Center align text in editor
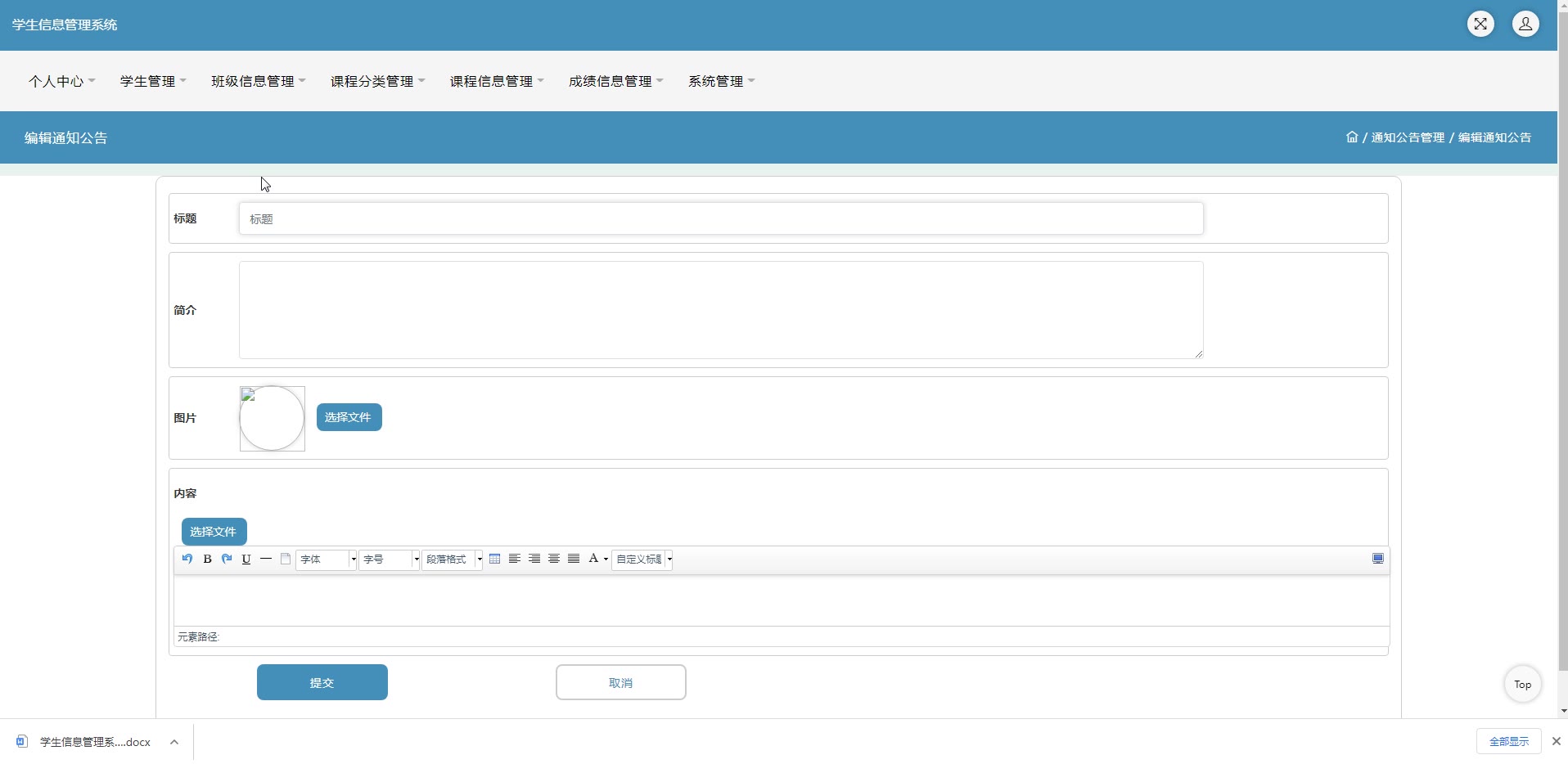Viewport: 1568px width, 764px height. pyautogui.click(x=554, y=559)
